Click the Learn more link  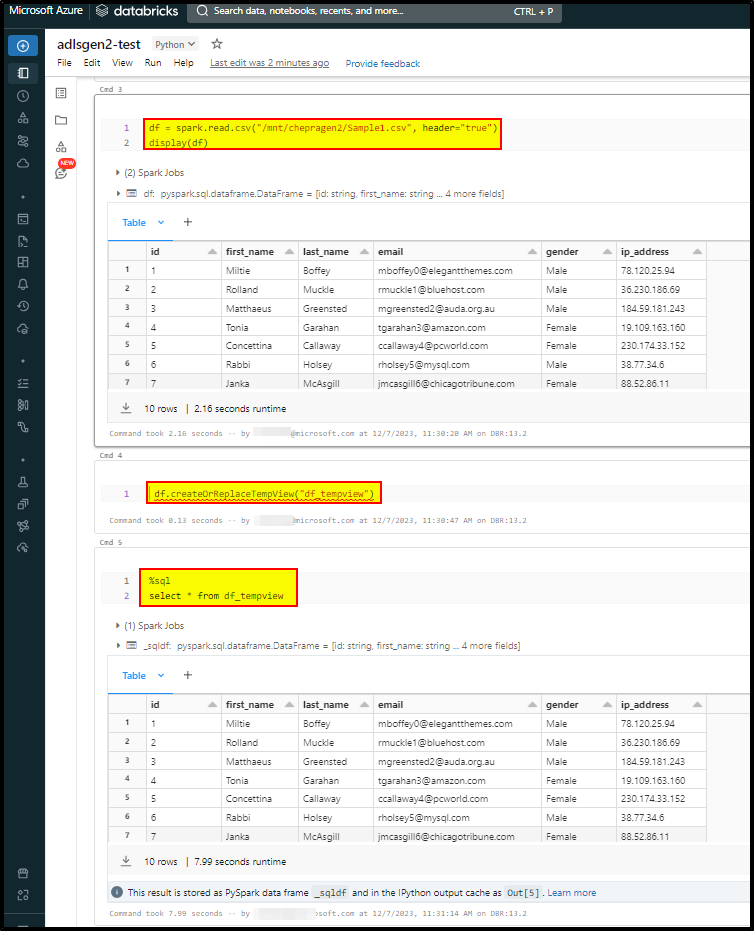click(x=572, y=893)
